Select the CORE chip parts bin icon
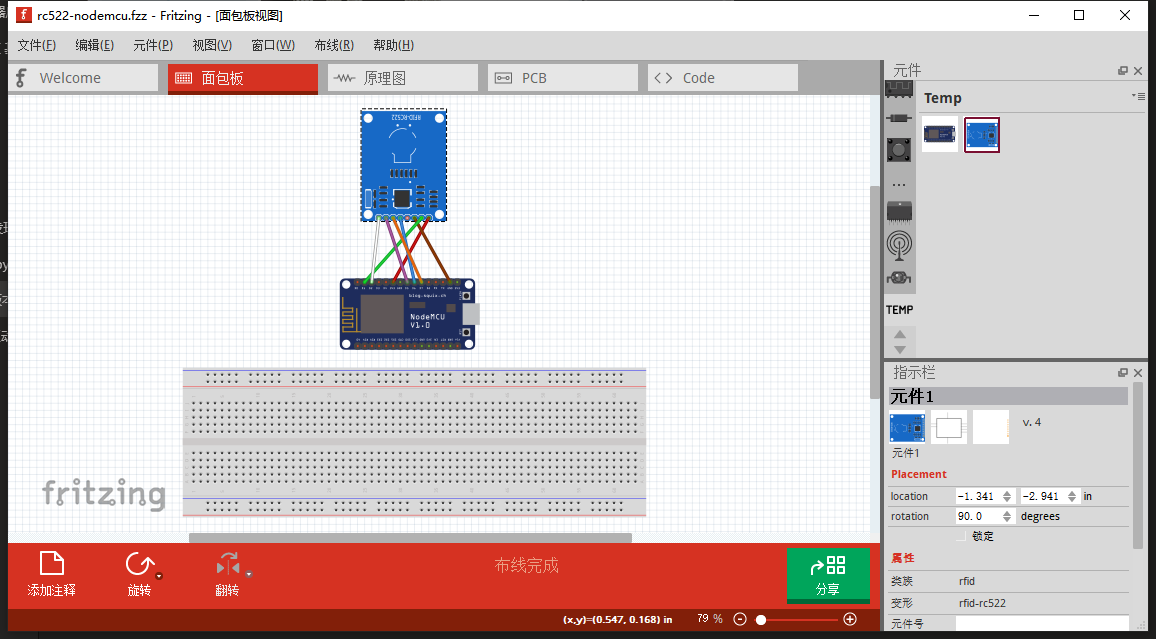 click(899, 90)
